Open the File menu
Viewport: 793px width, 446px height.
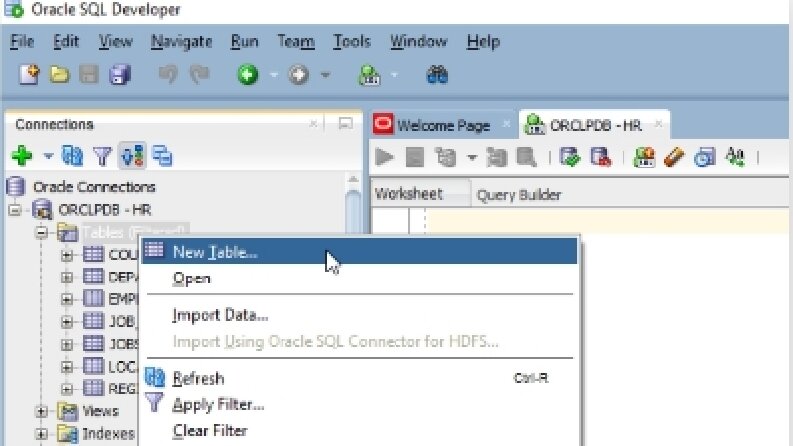pos(22,41)
